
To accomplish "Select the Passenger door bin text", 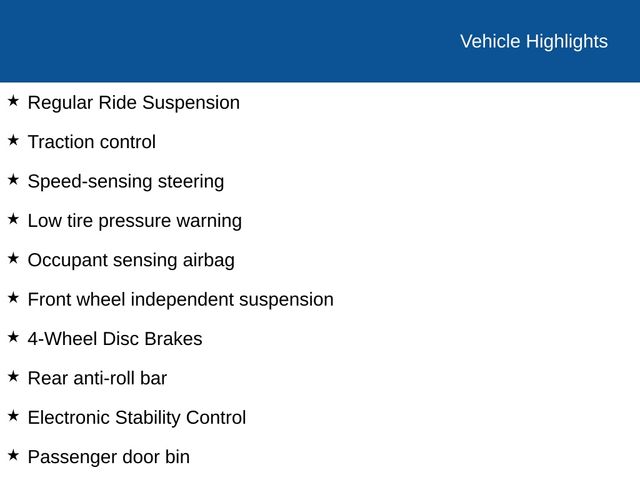I will tap(109, 458).
